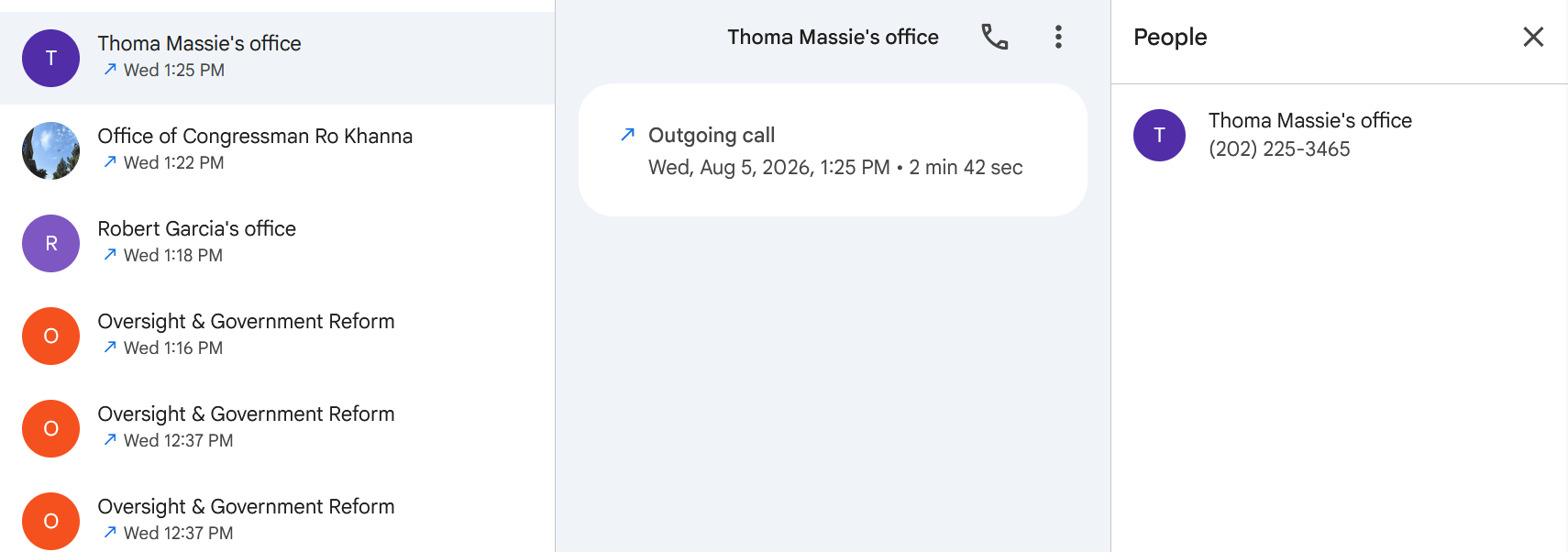The height and width of the screenshot is (552, 1568).
Task: Select Robert Garcia's office call from Wed 1:18 PM
Action: pyautogui.click(x=277, y=243)
